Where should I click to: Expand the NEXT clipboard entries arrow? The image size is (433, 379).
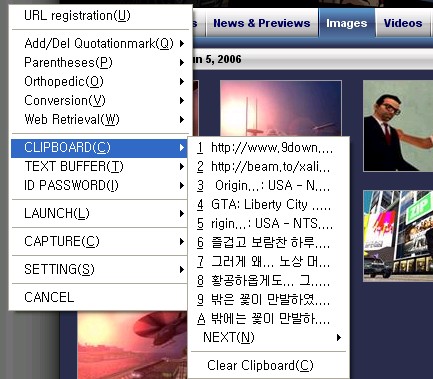coord(339,337)
